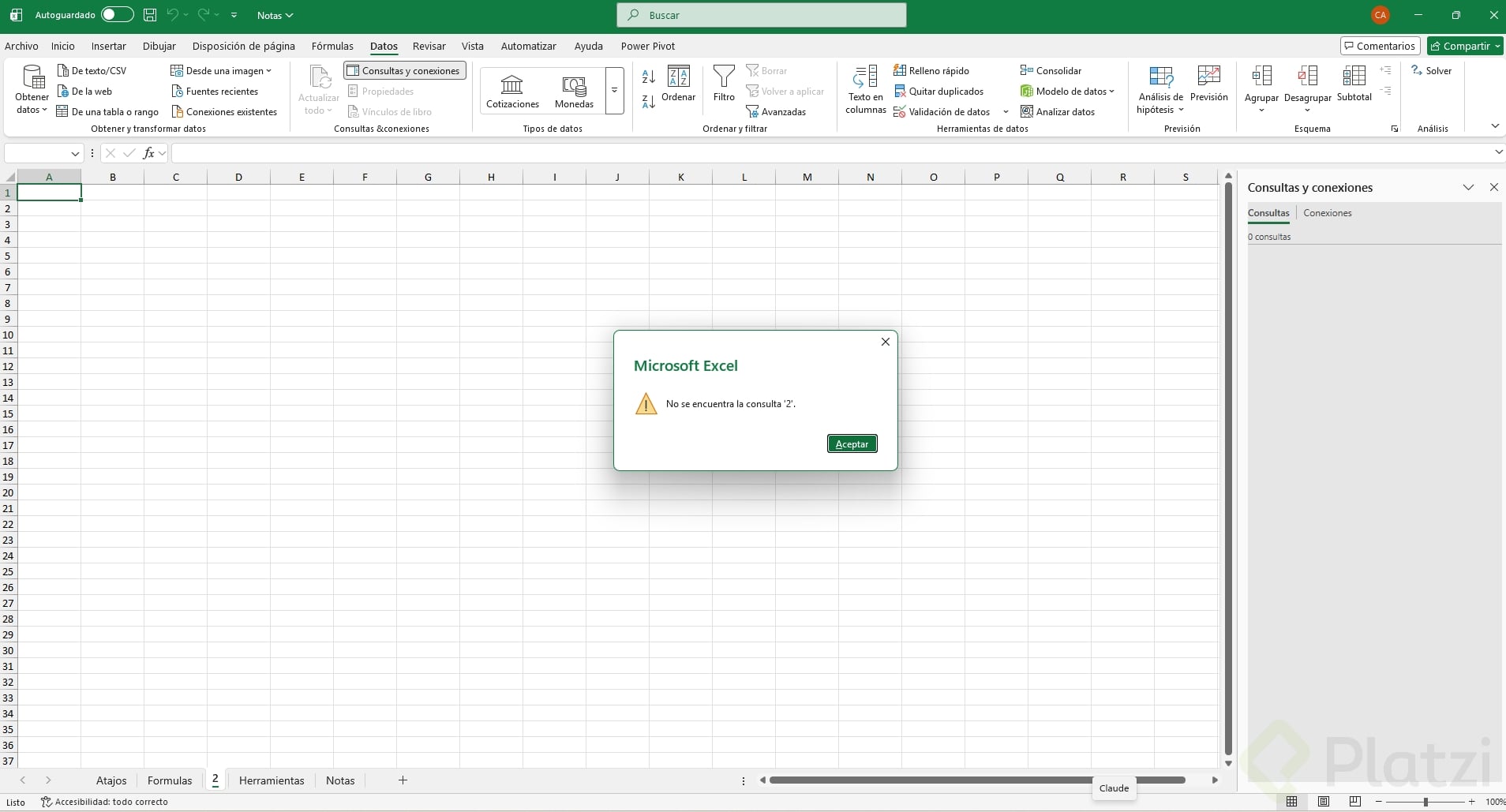Load data De una tabla o rango

coord(107,112)
